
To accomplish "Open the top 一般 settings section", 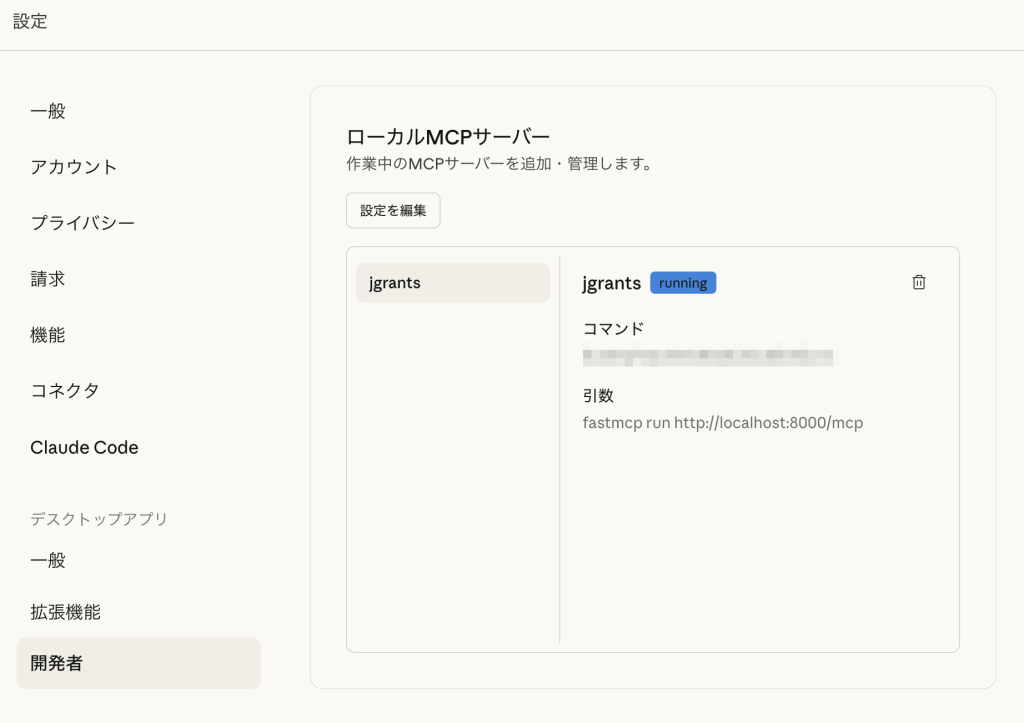I will tap(48, 111).
